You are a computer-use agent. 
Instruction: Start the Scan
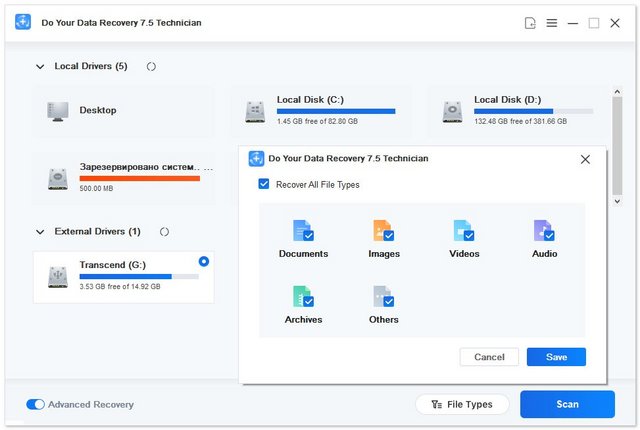point(567,404)
